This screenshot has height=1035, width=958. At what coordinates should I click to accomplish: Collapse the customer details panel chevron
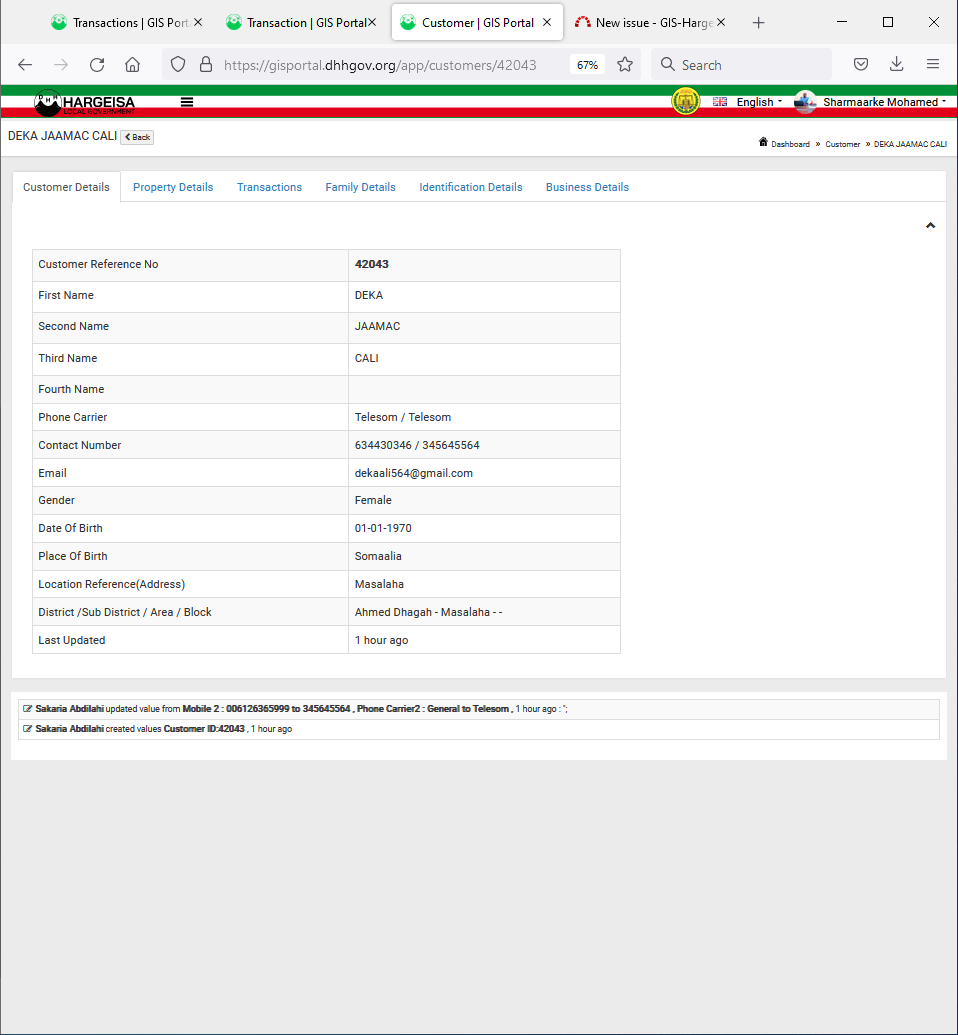tap(930, 226)
